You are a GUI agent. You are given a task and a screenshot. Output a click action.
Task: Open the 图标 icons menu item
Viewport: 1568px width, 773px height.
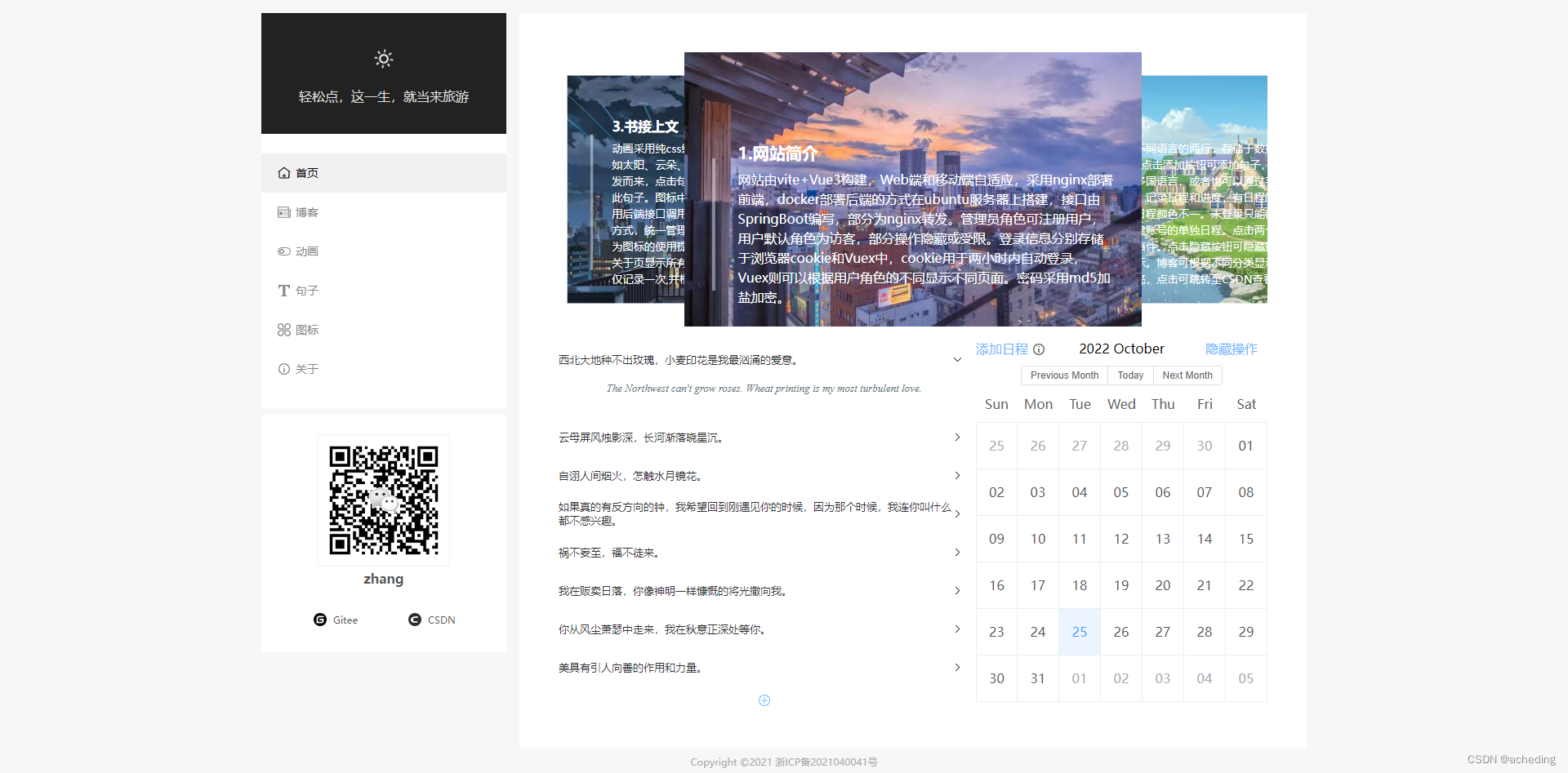coord(384,330)
